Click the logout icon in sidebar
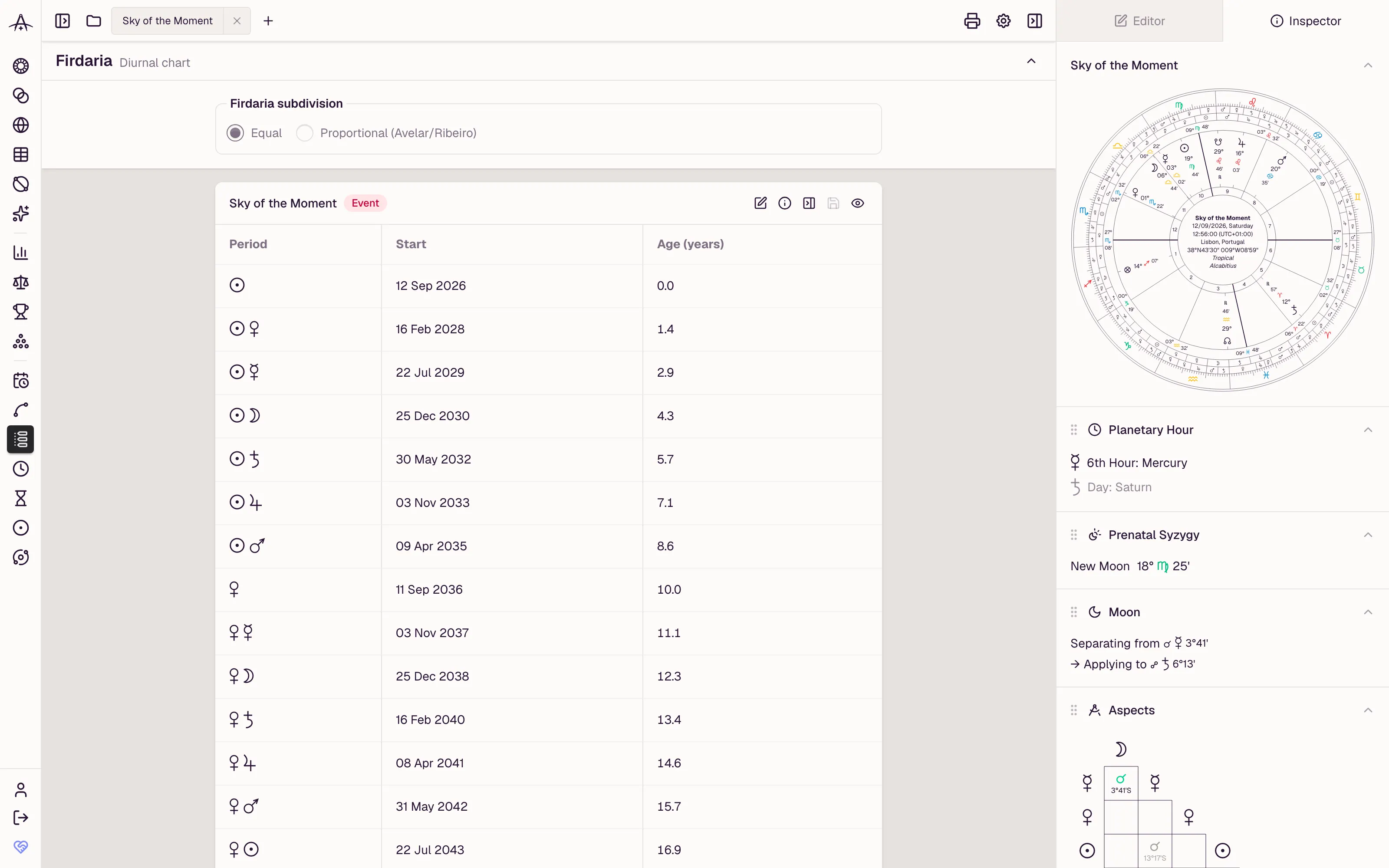The image size is (1389, 868). [21, 818]
